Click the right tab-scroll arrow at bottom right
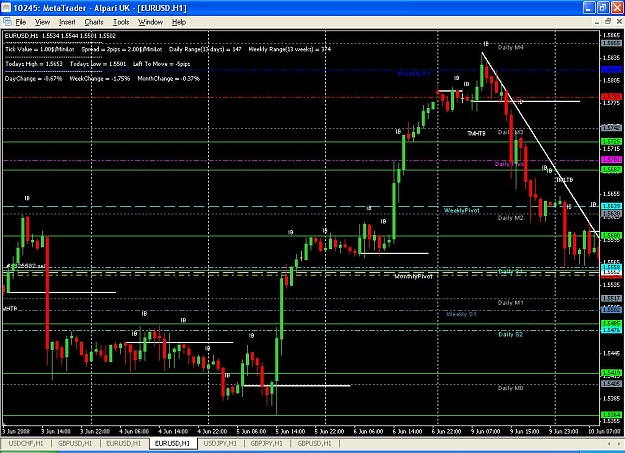 (x=618, y=443)
